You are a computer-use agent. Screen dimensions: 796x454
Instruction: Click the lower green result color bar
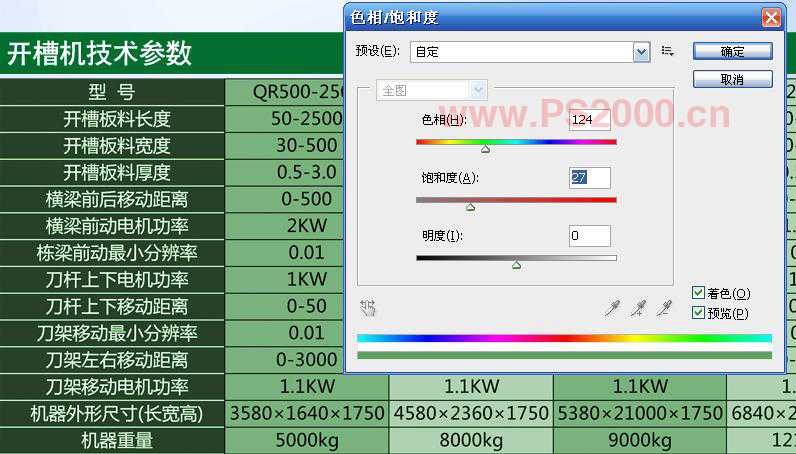click(565, 355)
